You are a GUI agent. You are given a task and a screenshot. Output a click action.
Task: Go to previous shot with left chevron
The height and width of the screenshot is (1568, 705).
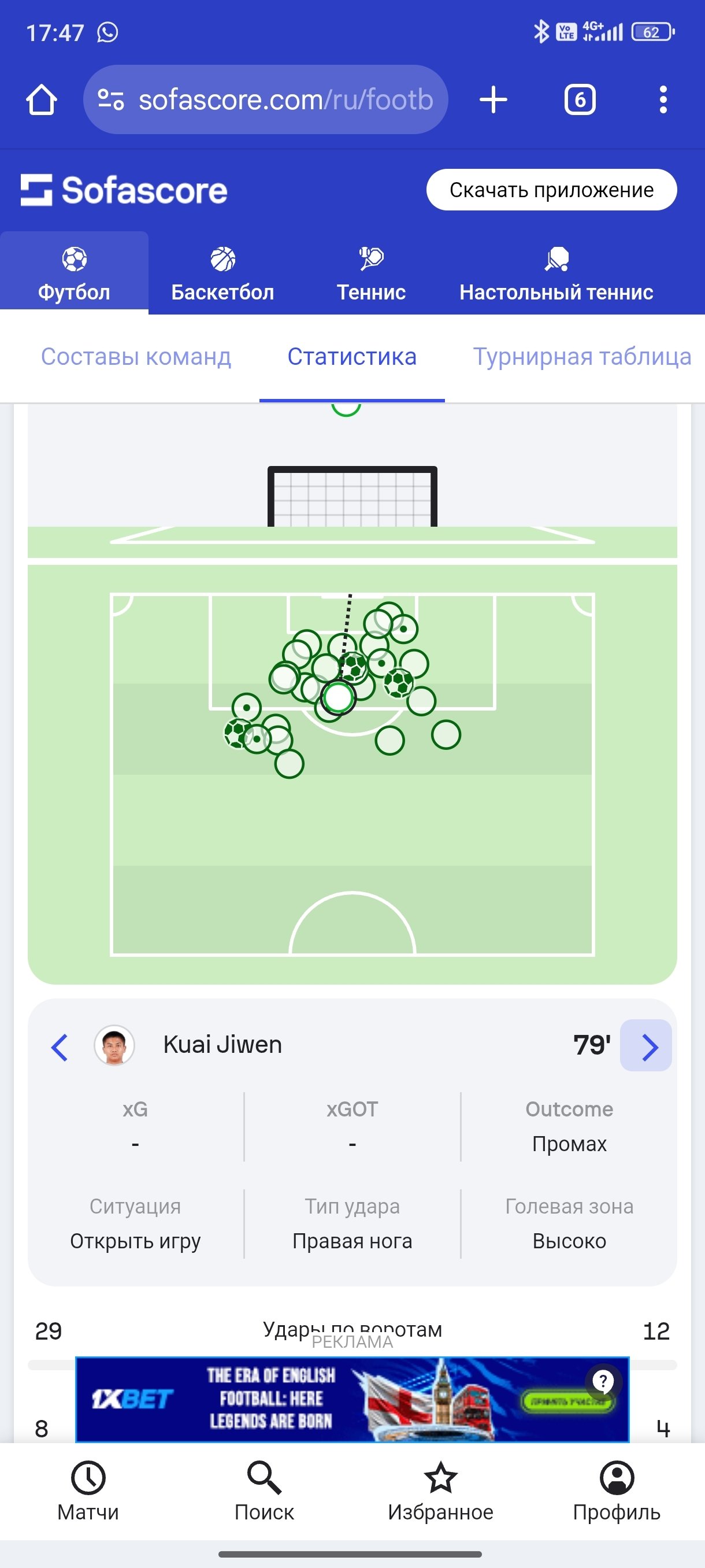pos(59,1047)
